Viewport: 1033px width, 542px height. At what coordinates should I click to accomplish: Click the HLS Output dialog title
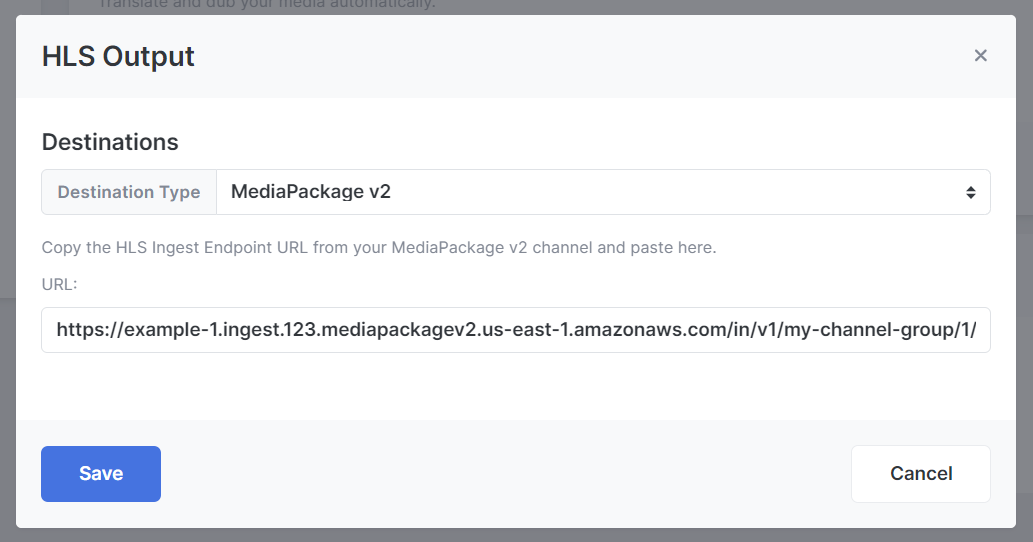[x=118, y=57]
